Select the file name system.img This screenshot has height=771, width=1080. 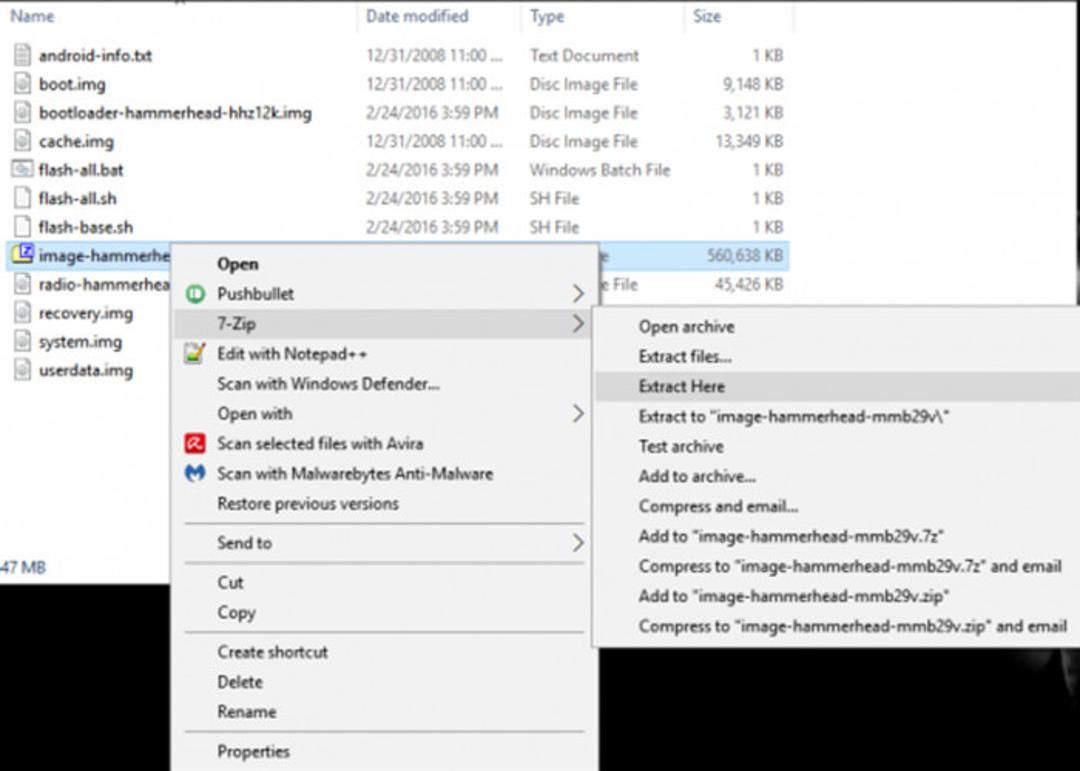click(80, 342)
